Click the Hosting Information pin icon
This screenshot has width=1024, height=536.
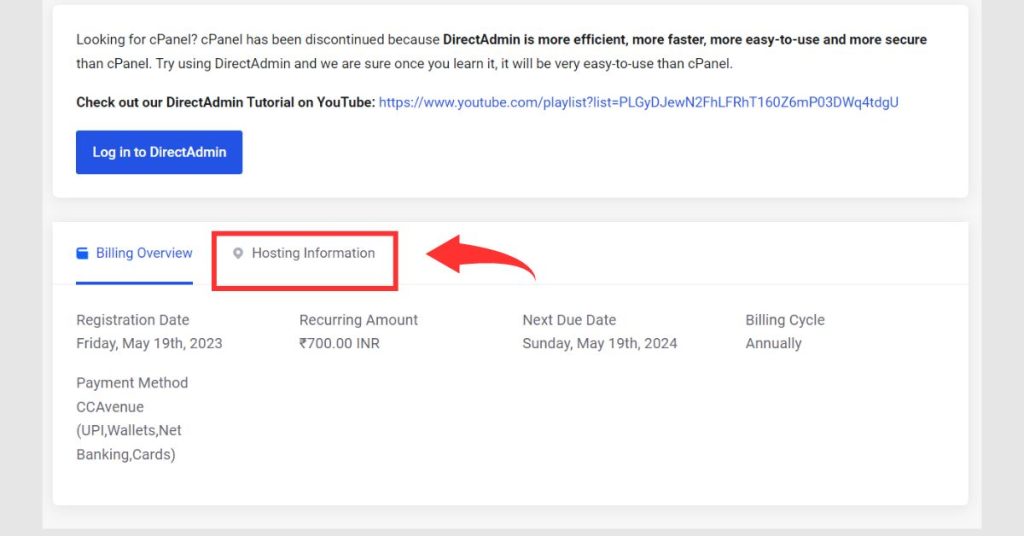click(238, 253)
